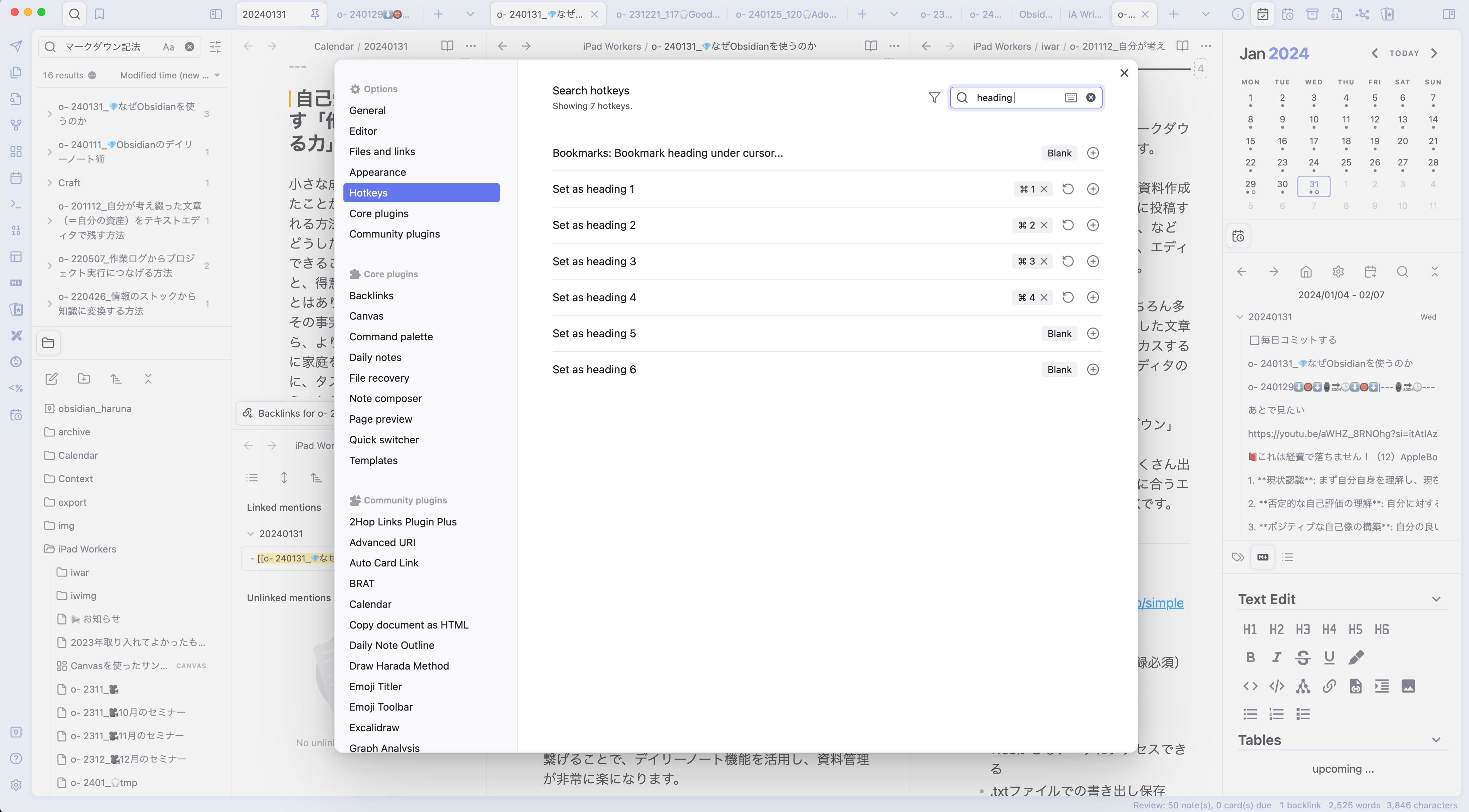
Task: Click the hotkey filter funnel icon
Action: (x=934, y=97)
